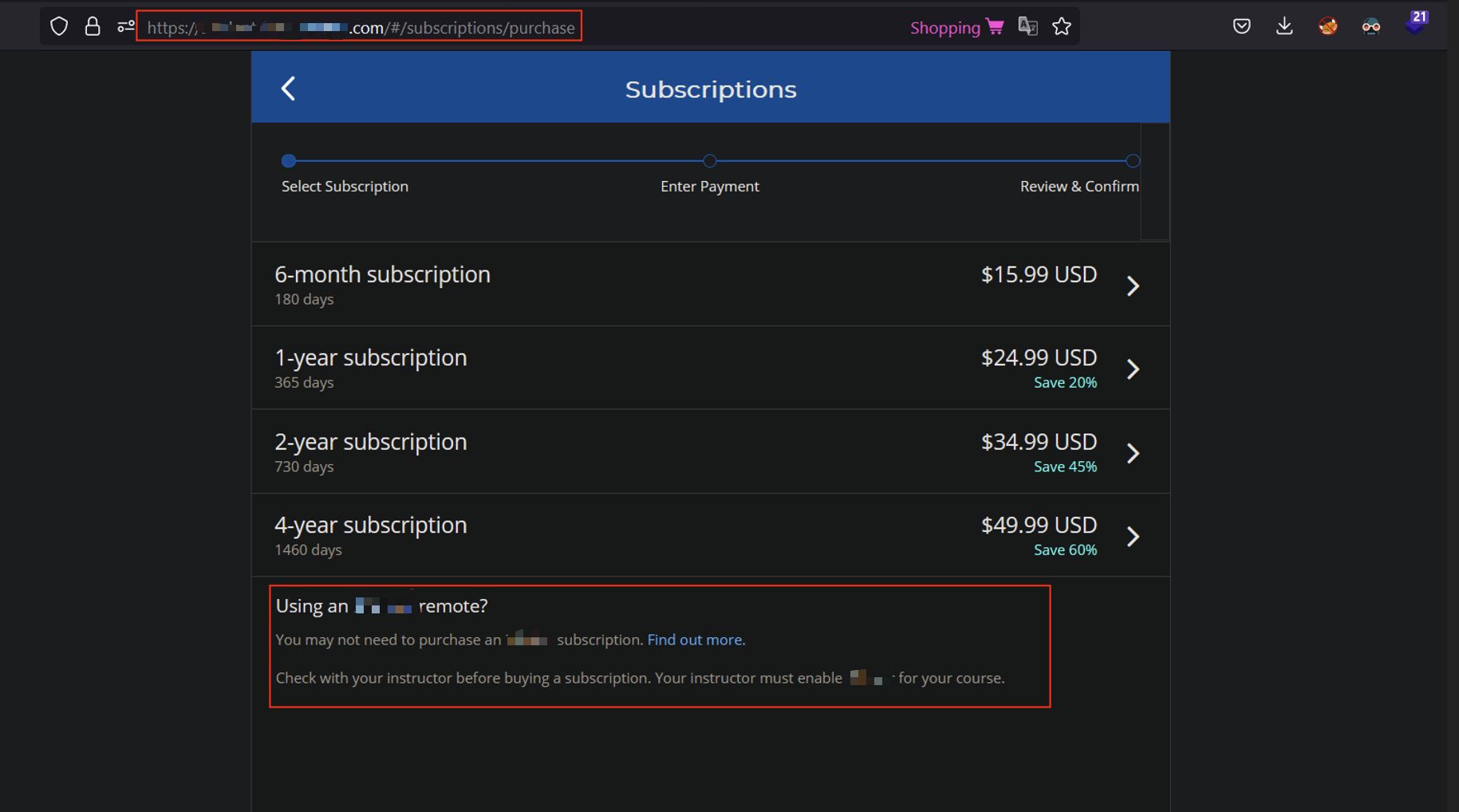Click the Select Subscription step dot

289,161
